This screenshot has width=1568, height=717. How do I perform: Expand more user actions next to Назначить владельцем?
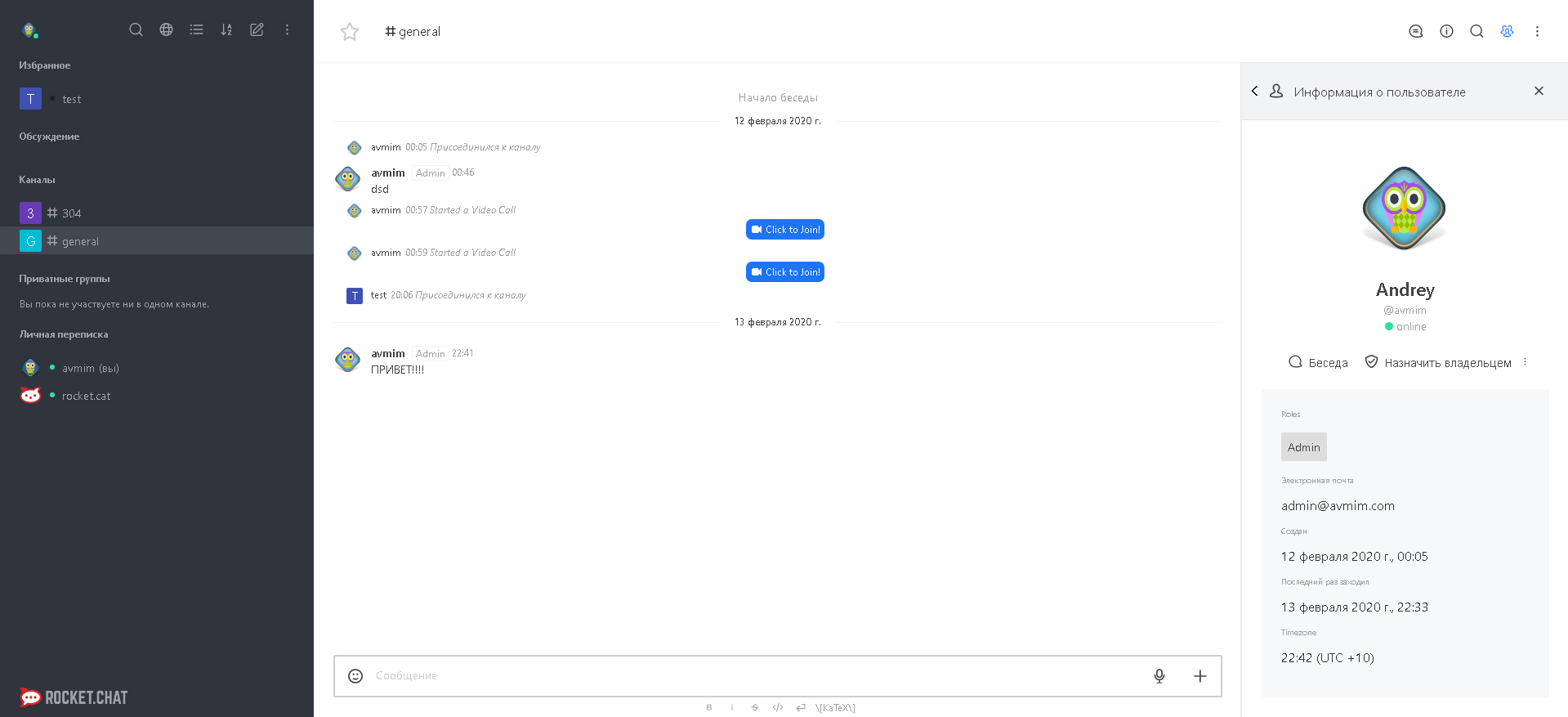click(x=1525, y=362)
